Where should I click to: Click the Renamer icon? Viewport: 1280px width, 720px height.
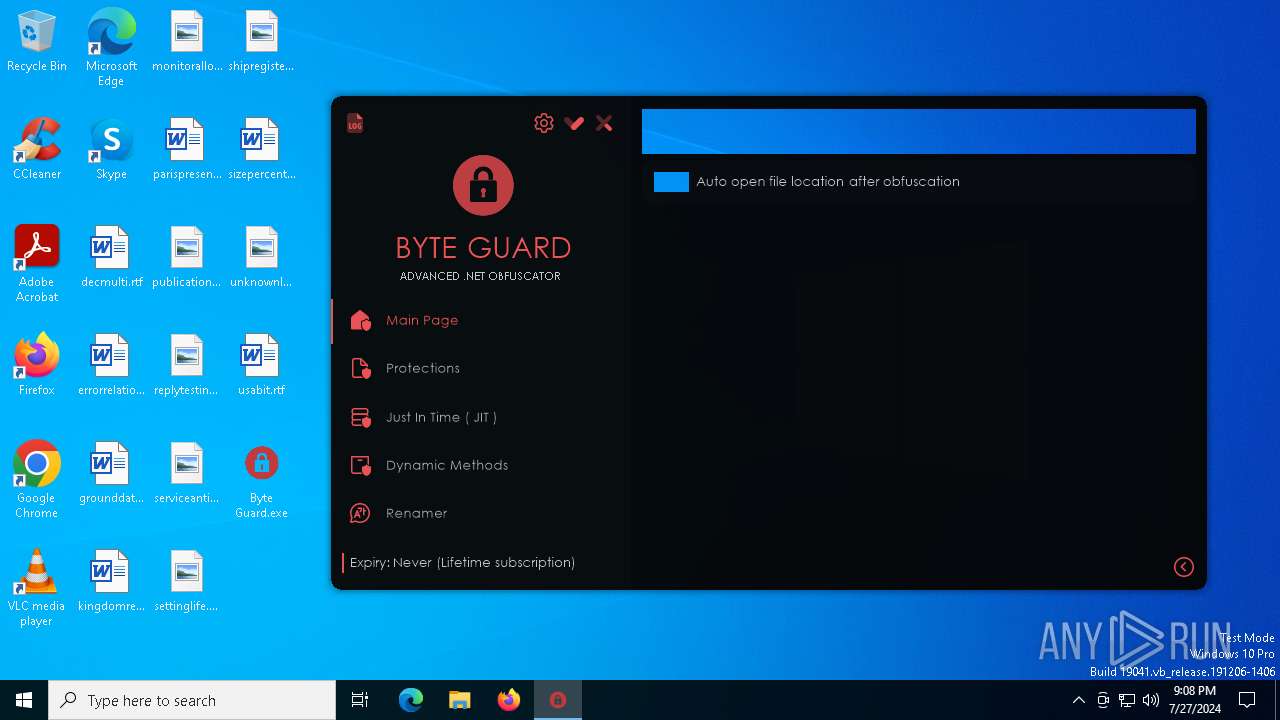tap(361, 513)
